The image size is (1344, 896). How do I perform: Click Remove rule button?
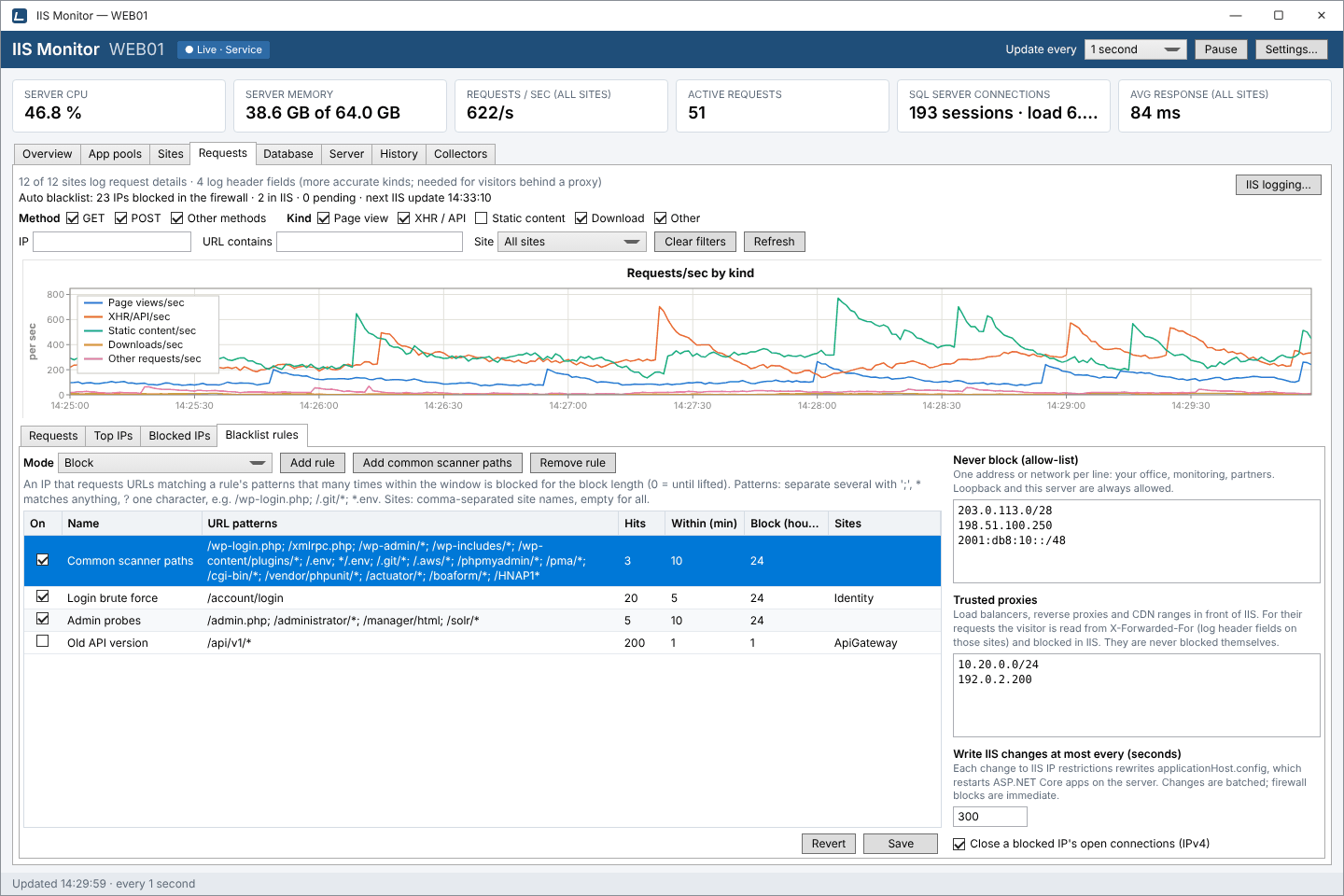573,463
